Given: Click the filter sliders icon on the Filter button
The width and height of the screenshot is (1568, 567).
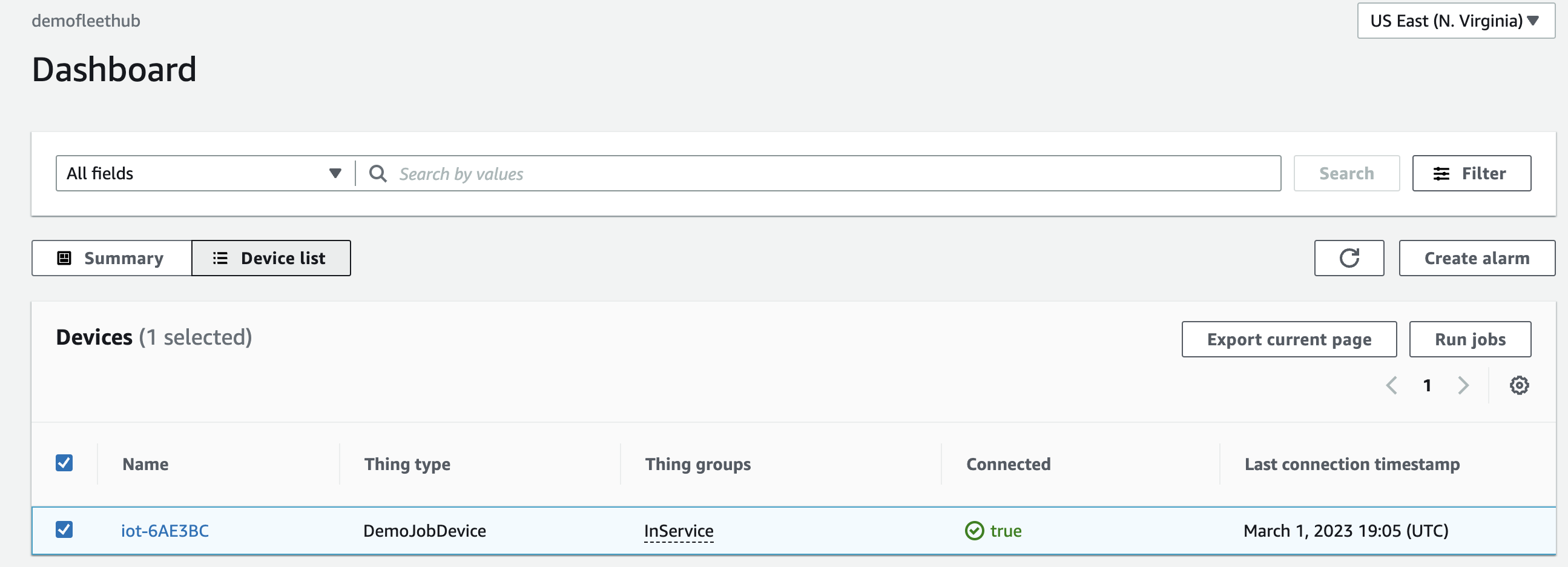Looking at the screenshot, I should pyautogui.click(x=1441, y=173).
